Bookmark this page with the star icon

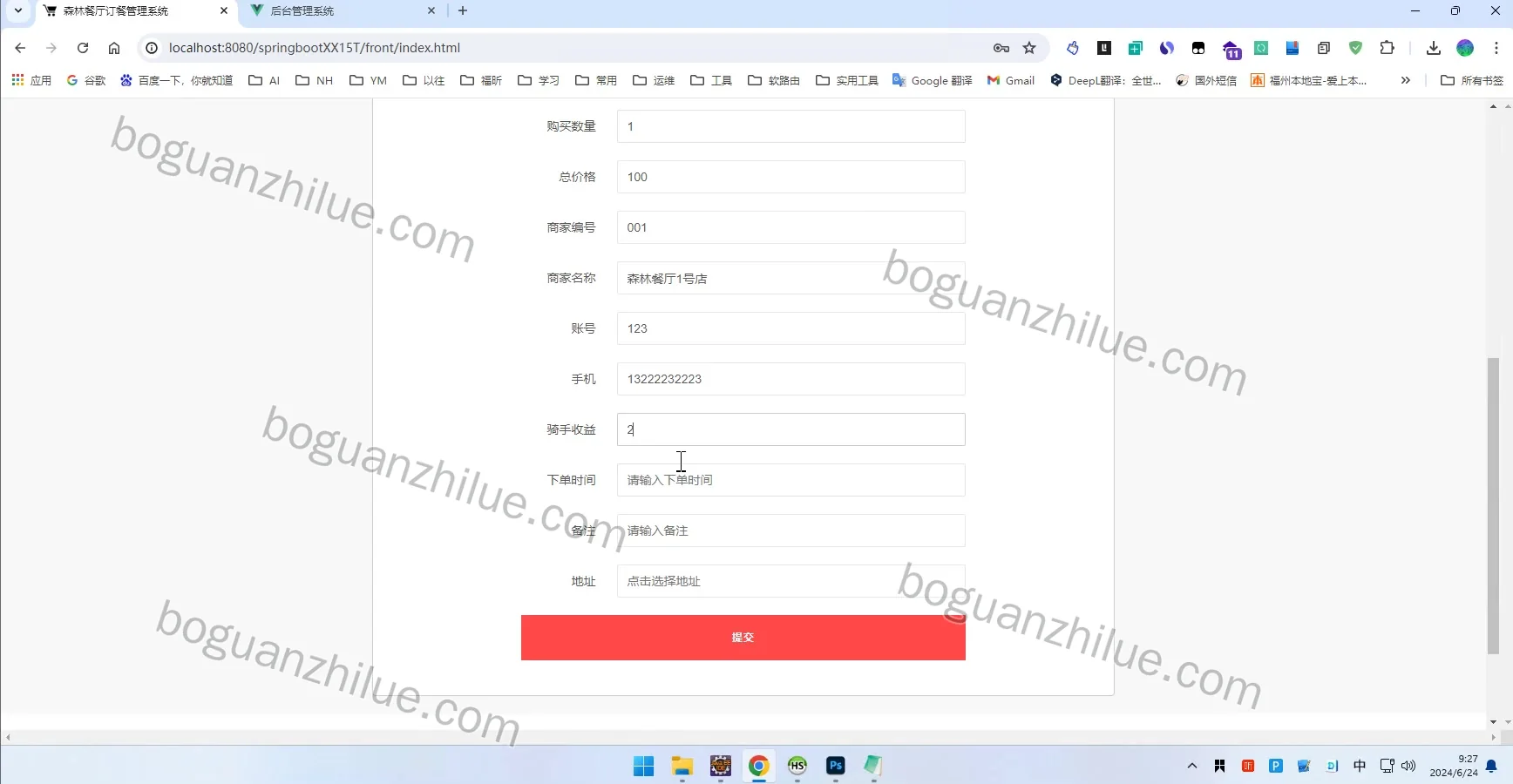(x=1029, y=48)
